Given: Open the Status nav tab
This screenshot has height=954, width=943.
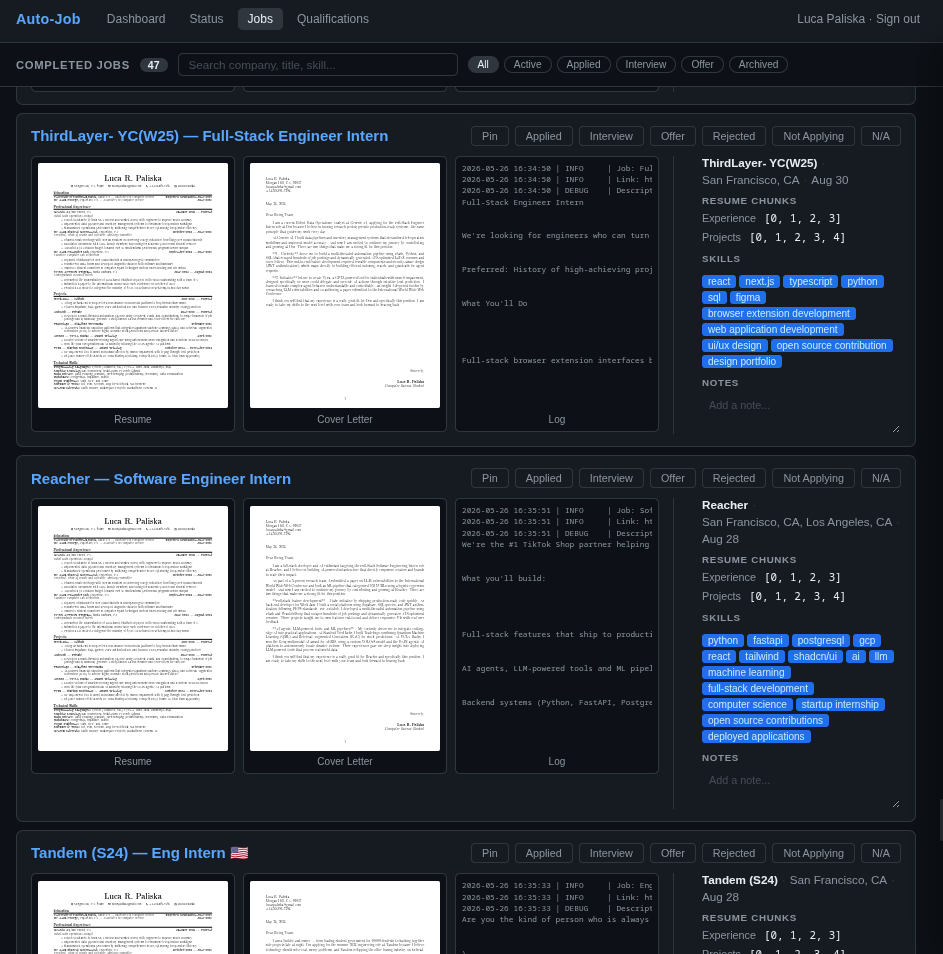Looking at the screenshot, I should [x=206, y=19].
